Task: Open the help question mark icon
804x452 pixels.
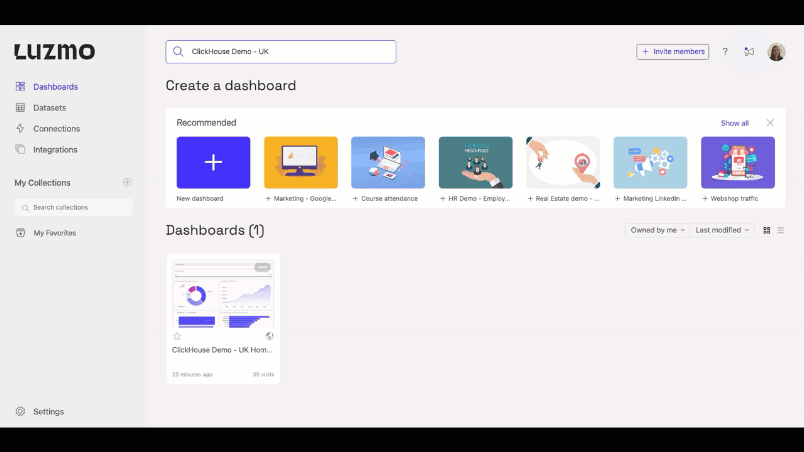Action: tap(725, 52)
